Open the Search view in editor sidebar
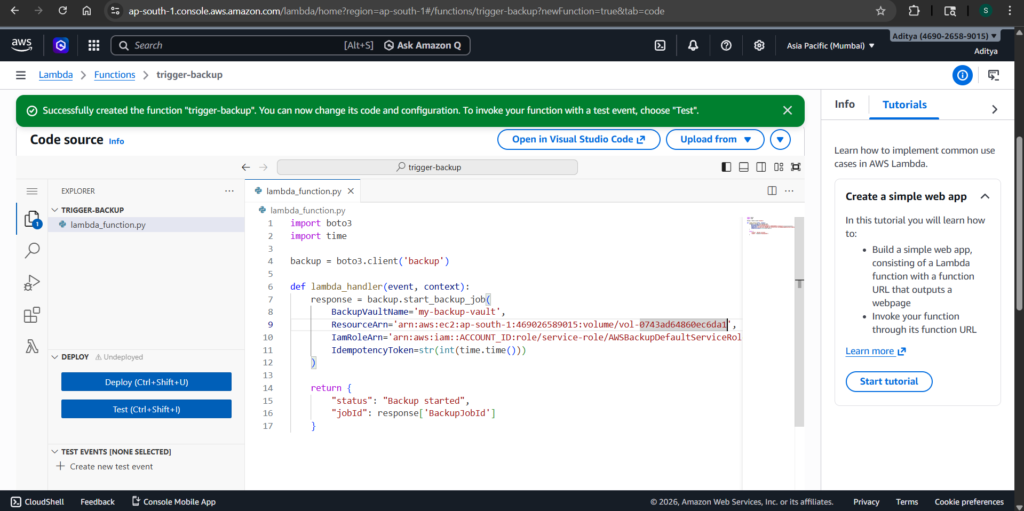The height and width of the screenshot is (511, 1024). pos(32,251)
